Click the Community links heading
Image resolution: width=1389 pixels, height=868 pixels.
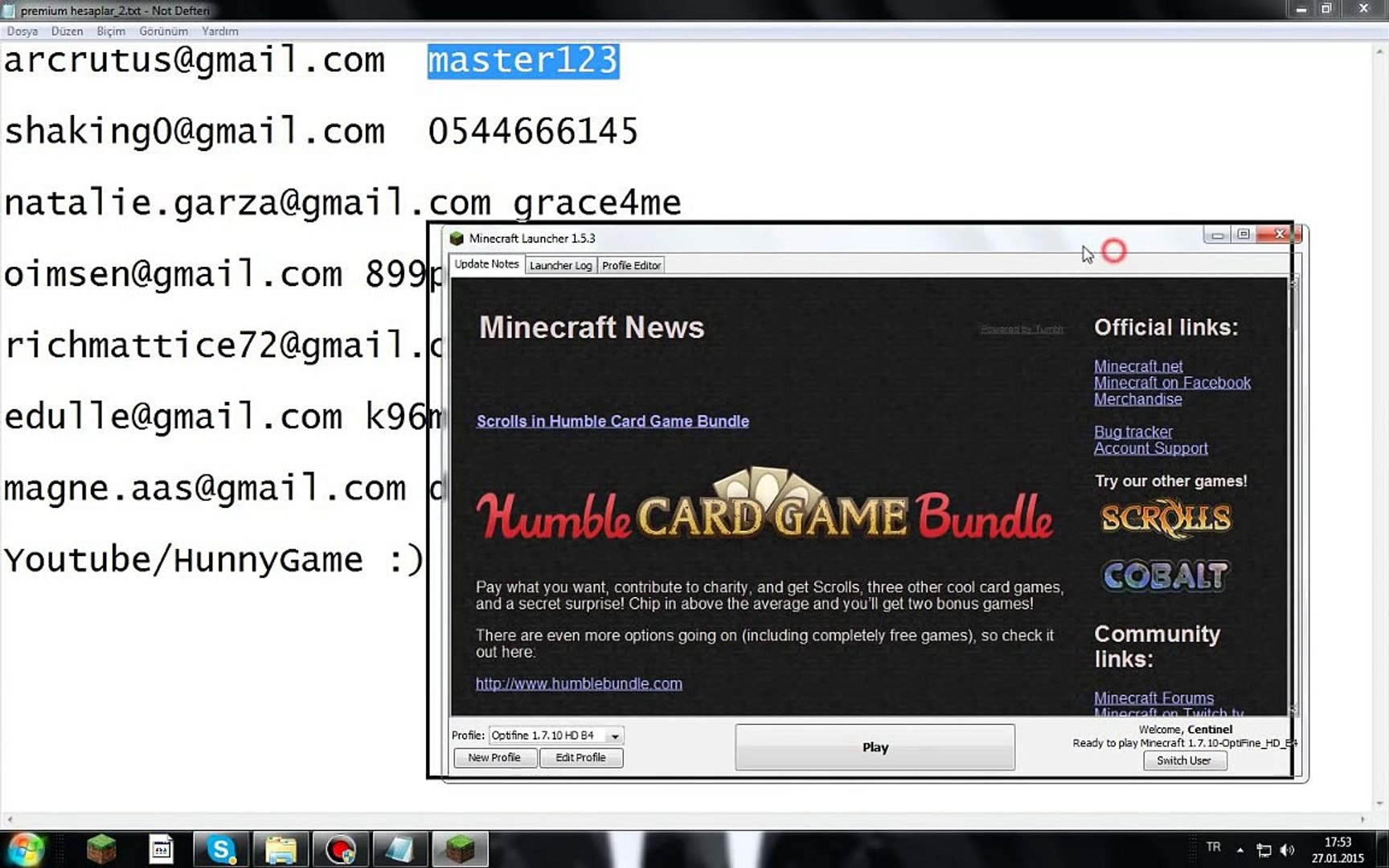(x=1157, y=646)
